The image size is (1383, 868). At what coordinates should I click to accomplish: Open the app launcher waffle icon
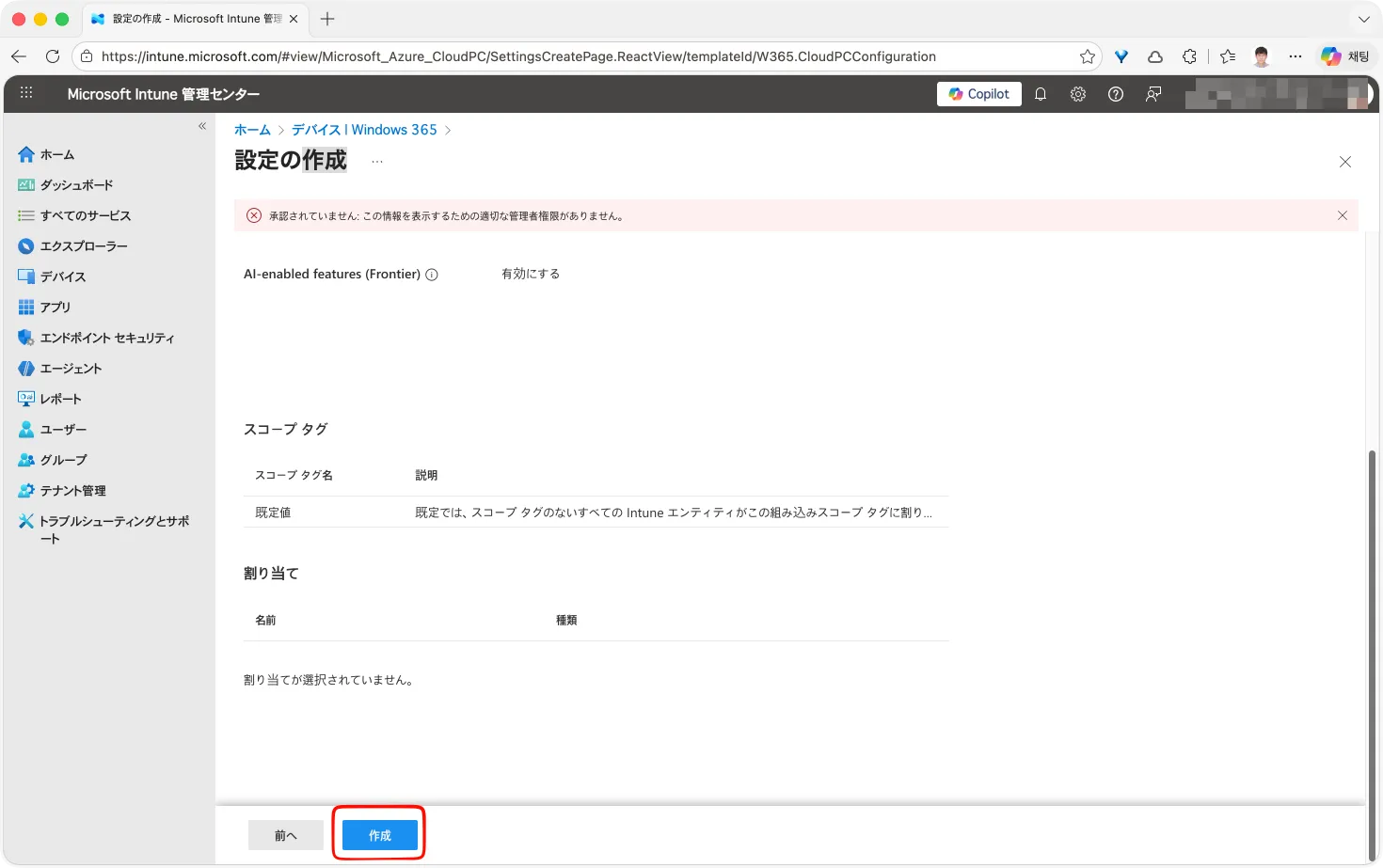[26, 93]
